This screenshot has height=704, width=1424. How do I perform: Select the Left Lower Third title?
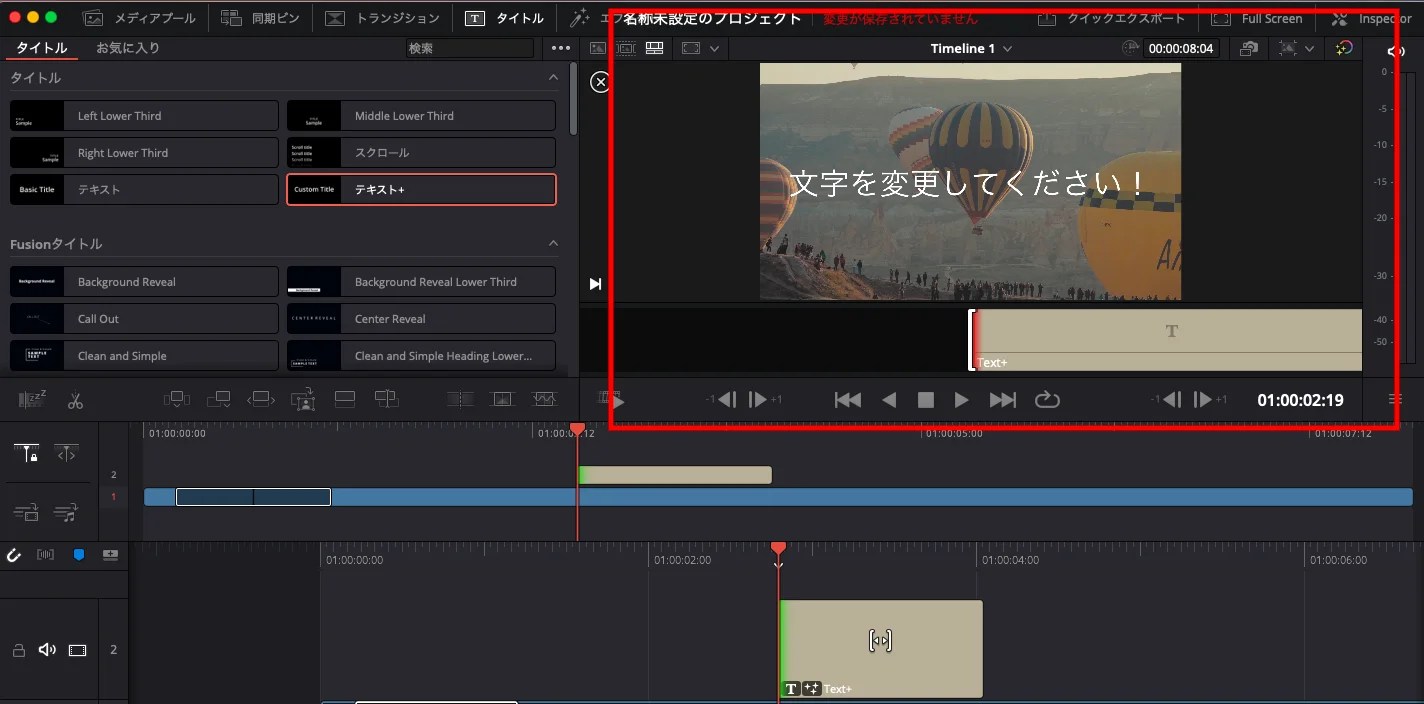tap(144, 116)
